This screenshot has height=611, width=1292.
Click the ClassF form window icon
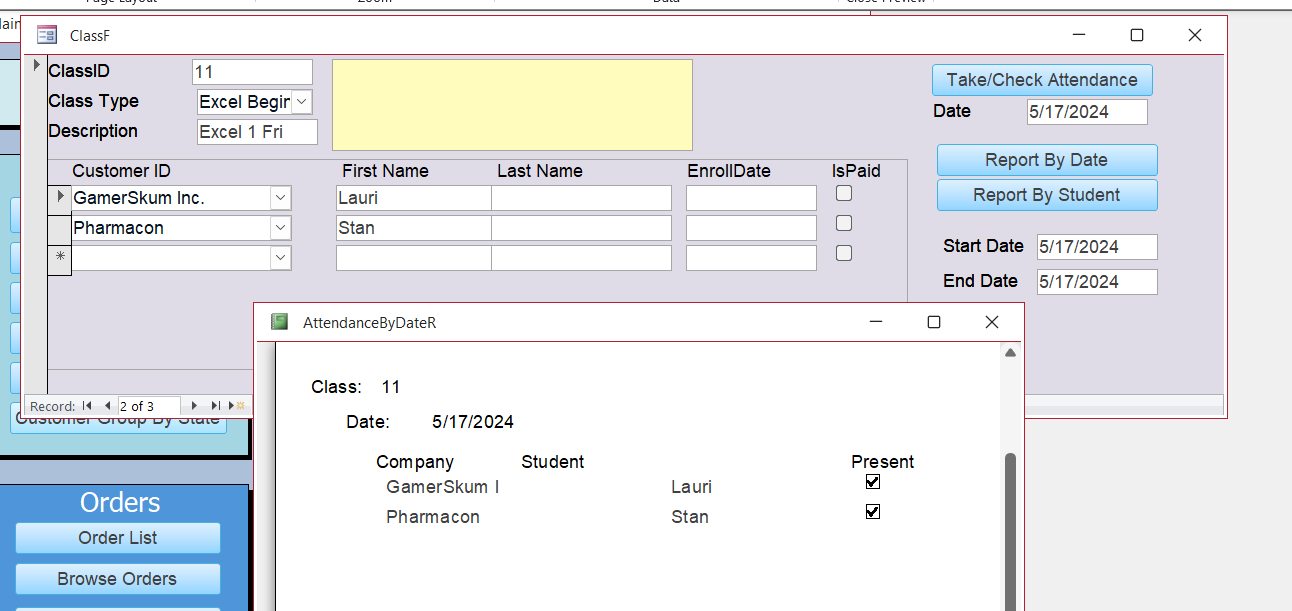[47, 35]
